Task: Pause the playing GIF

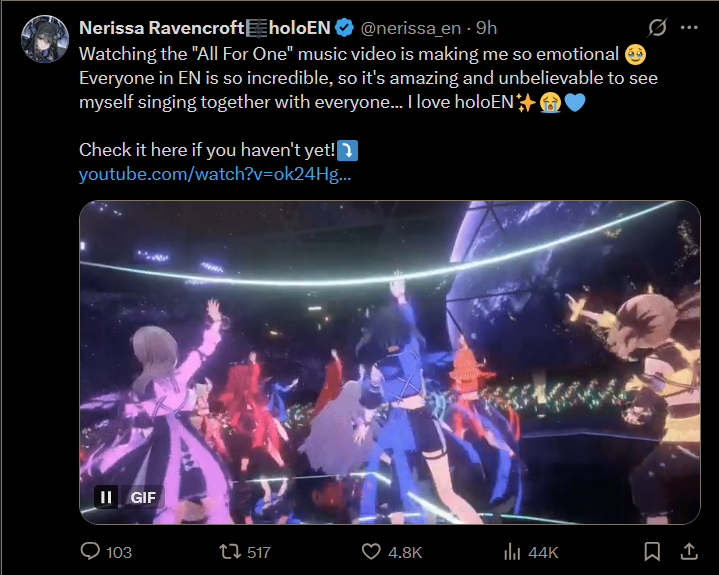Action: point(105,496)
